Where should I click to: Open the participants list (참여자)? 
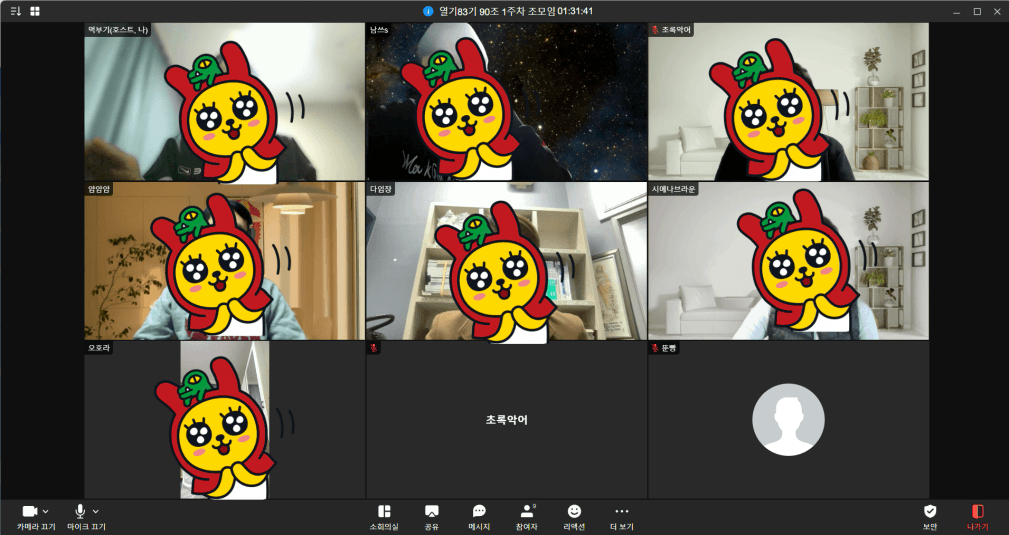tap(526, 516)
